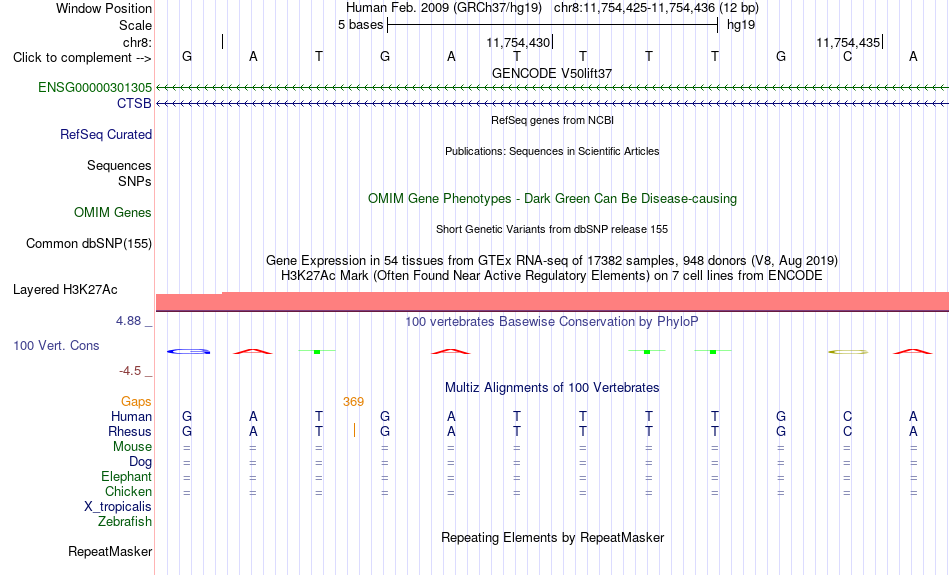Click the Layered H3K27Ac track label
950x575 pixels.
tap(65, 290)
